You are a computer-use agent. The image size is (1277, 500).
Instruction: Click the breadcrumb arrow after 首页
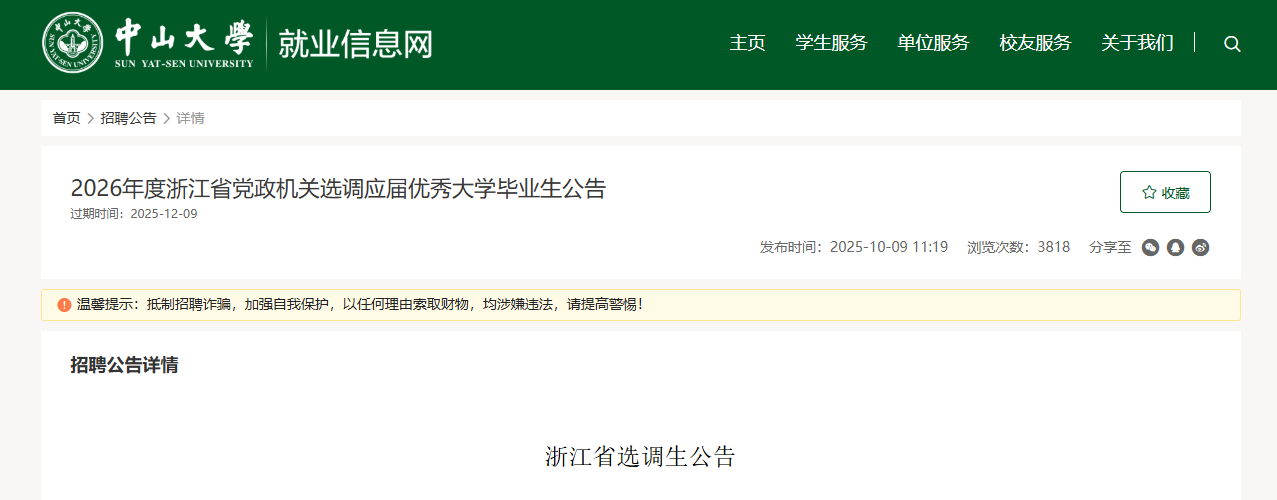pos(90,118)
